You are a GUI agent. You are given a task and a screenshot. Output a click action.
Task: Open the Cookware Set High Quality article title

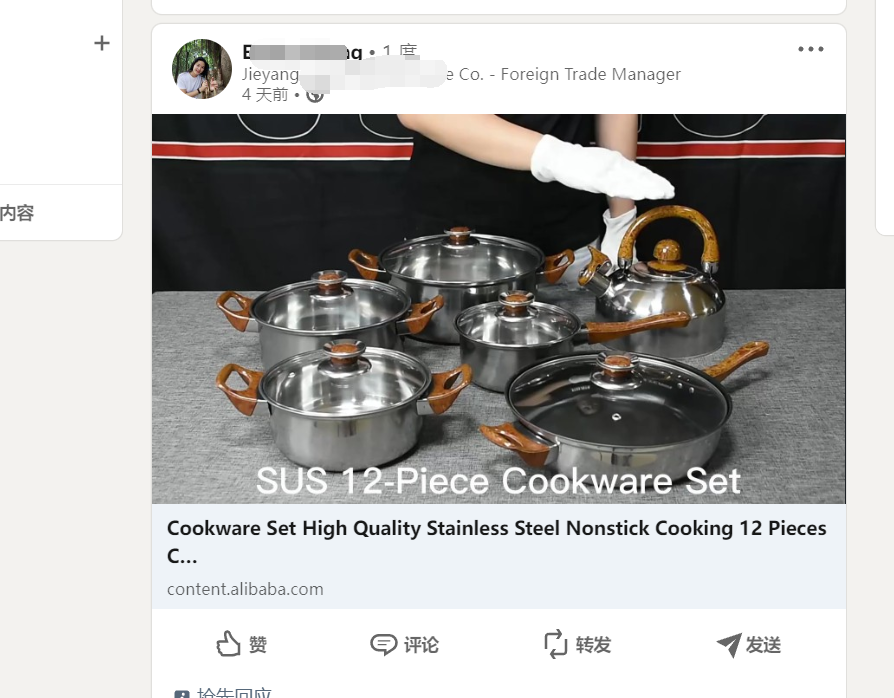coord(497,541)
